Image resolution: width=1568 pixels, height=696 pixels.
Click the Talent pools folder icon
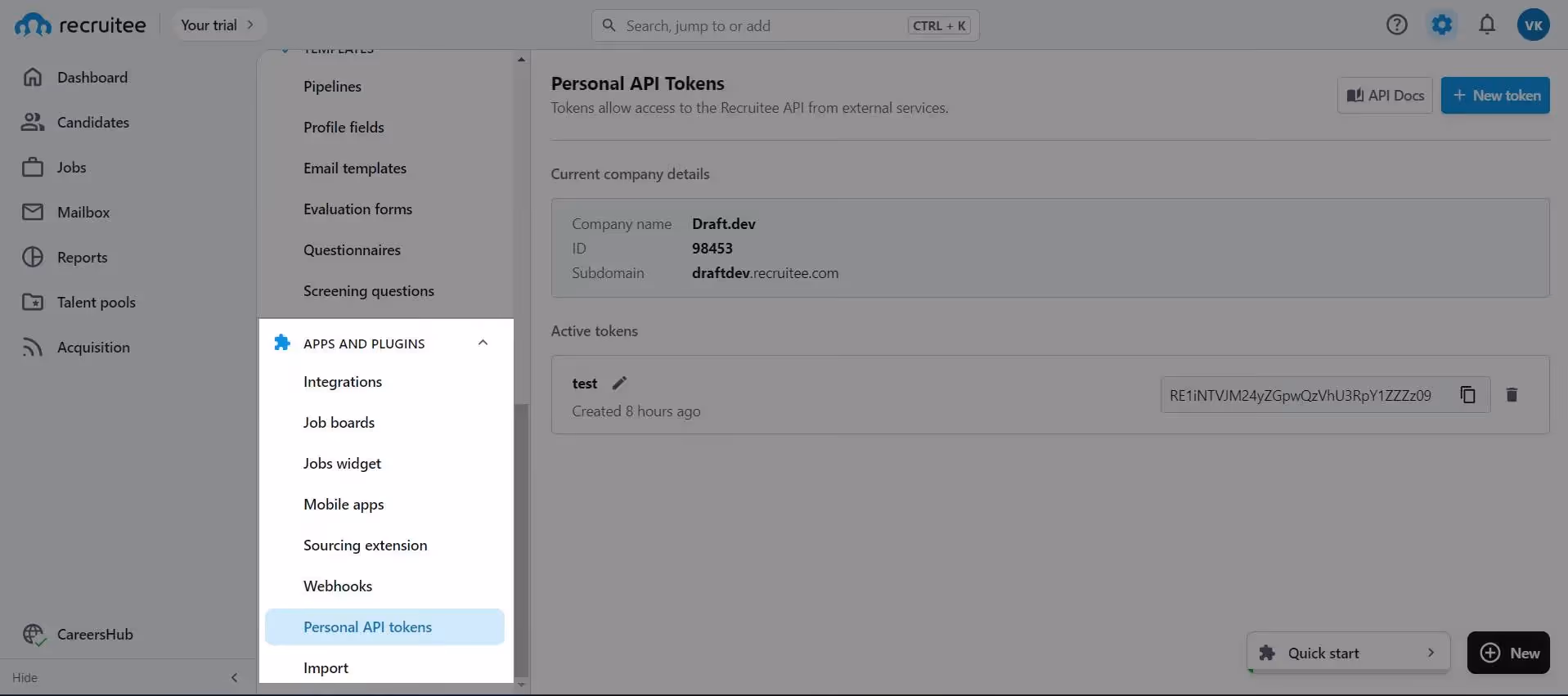click(x=33, y=302)
